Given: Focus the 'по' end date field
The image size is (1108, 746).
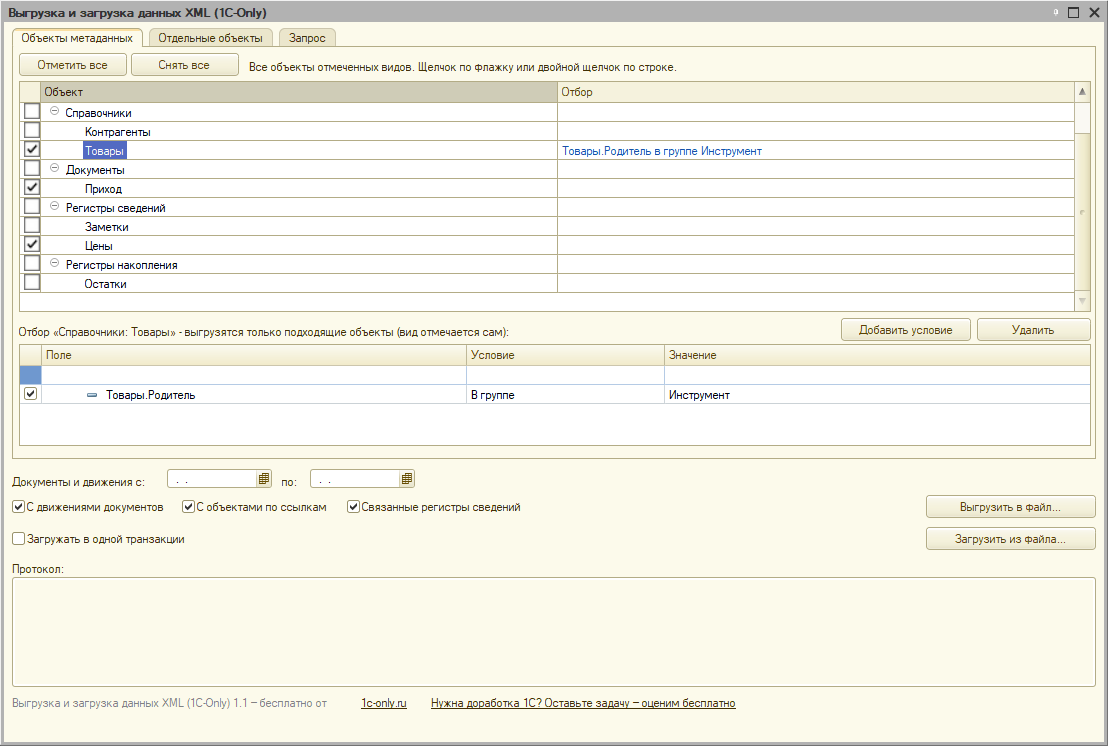Looking at the screenshot, I should pos(355,479).
